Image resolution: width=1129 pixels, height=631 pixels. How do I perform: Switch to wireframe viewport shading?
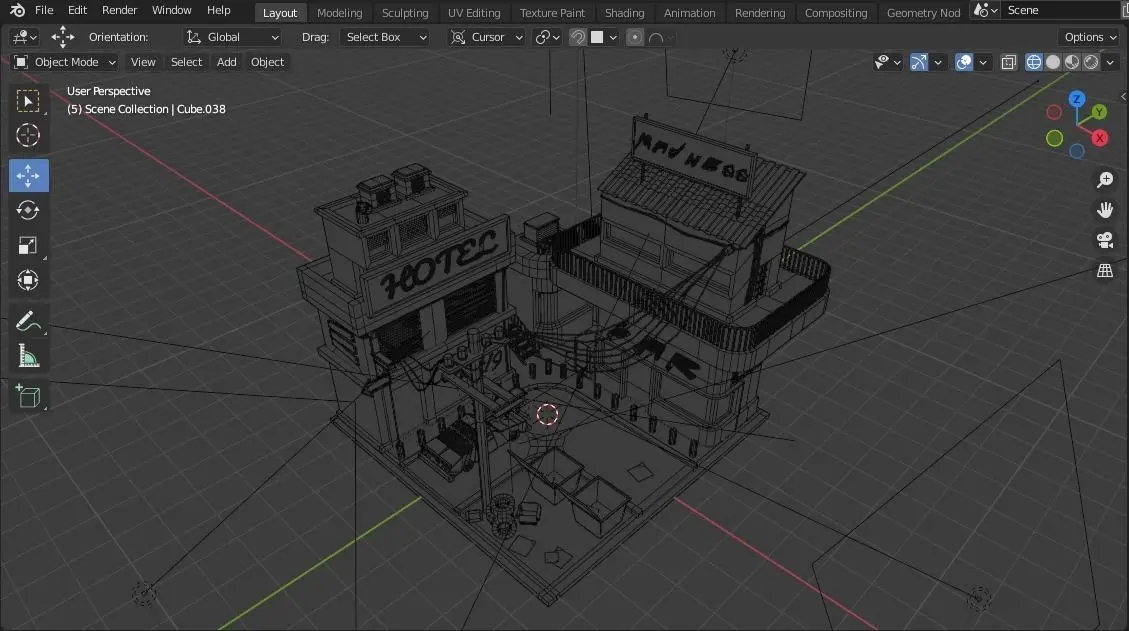click(x=1033, y=63)
